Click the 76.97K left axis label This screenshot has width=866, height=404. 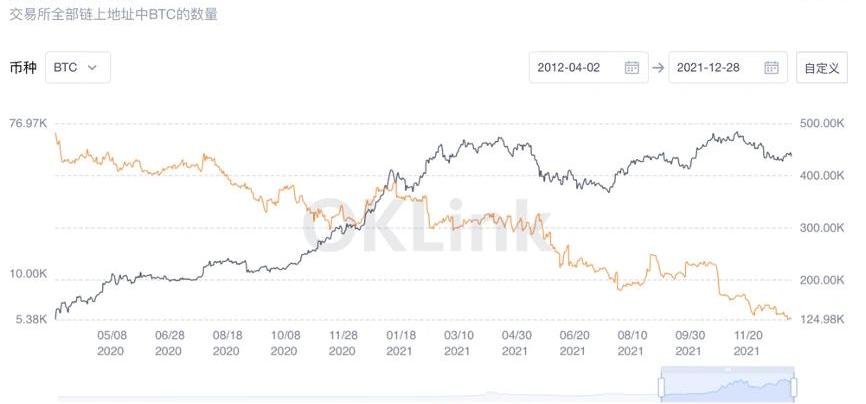pyautogui.click(x=29, y=123)
